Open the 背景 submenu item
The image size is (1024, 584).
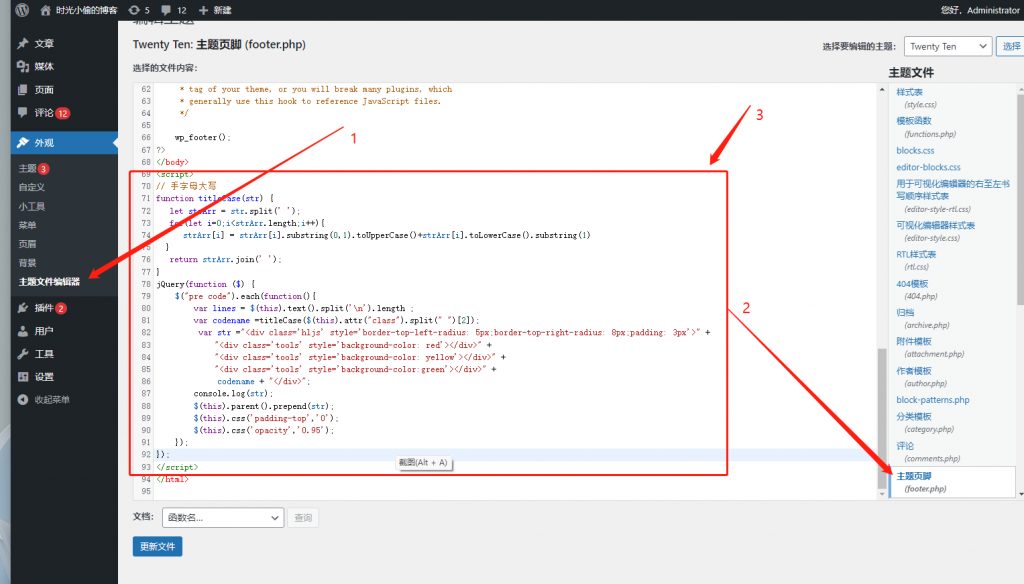pos(27,263)
